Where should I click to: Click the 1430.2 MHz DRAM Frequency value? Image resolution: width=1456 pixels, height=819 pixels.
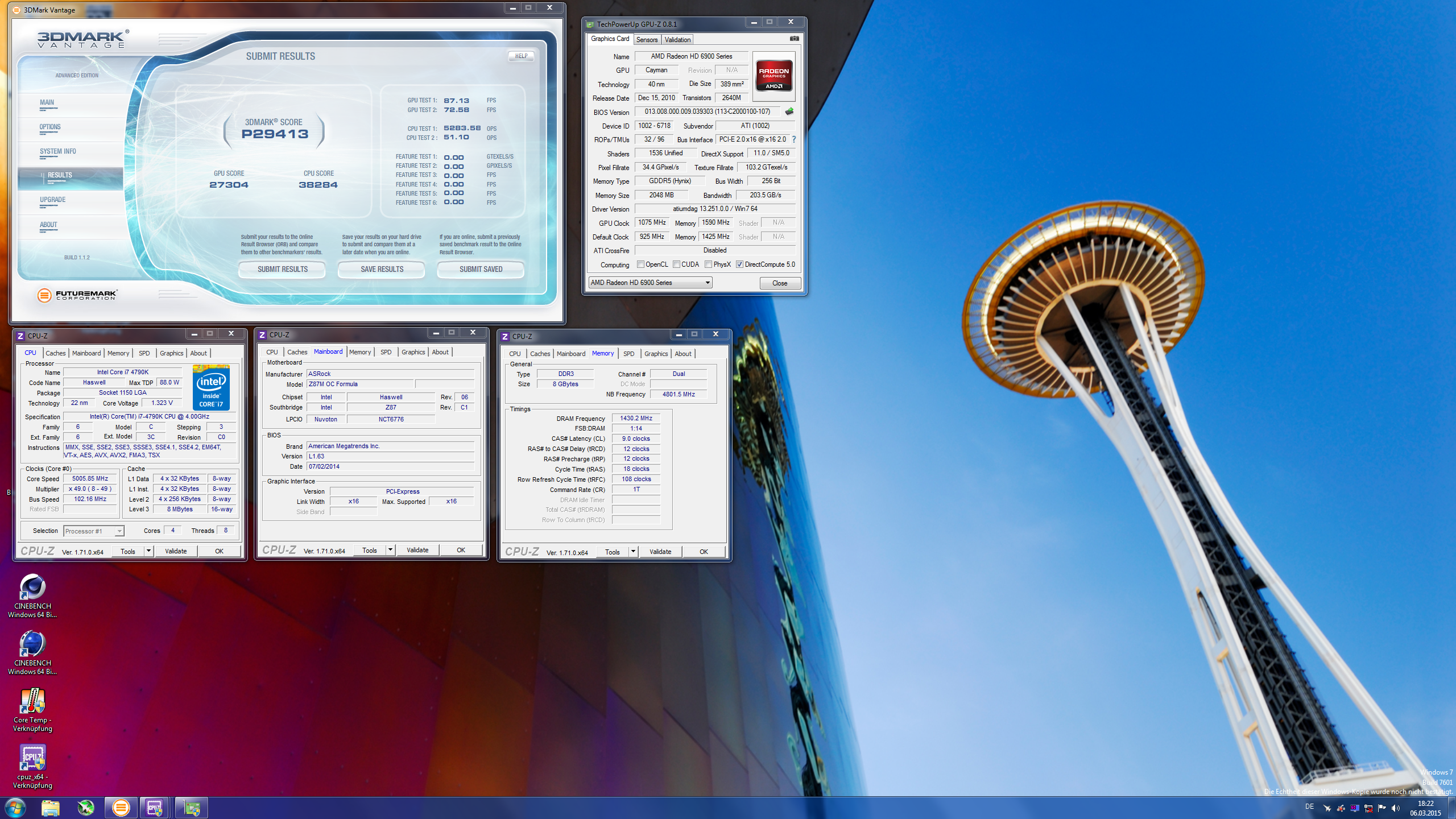pos(636,418)
